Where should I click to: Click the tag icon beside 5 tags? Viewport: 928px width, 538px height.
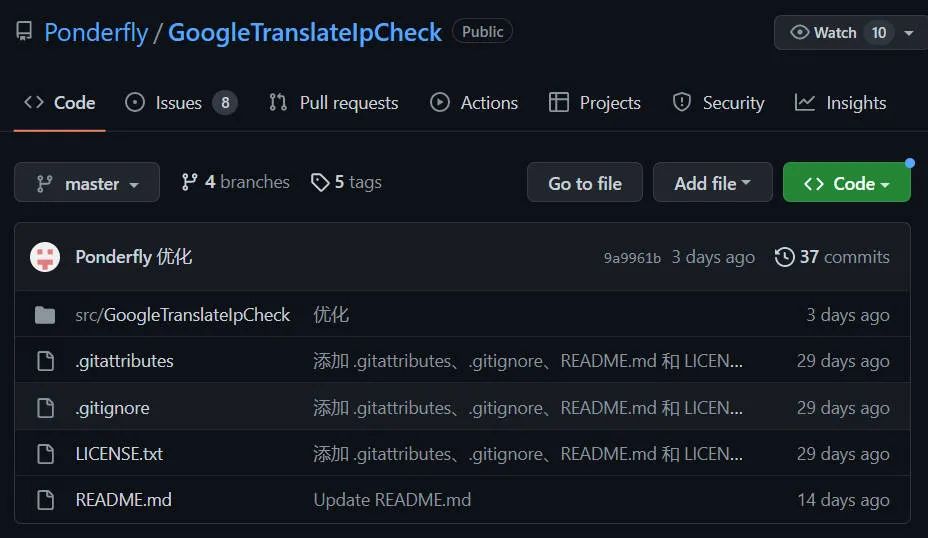point(320,182)
